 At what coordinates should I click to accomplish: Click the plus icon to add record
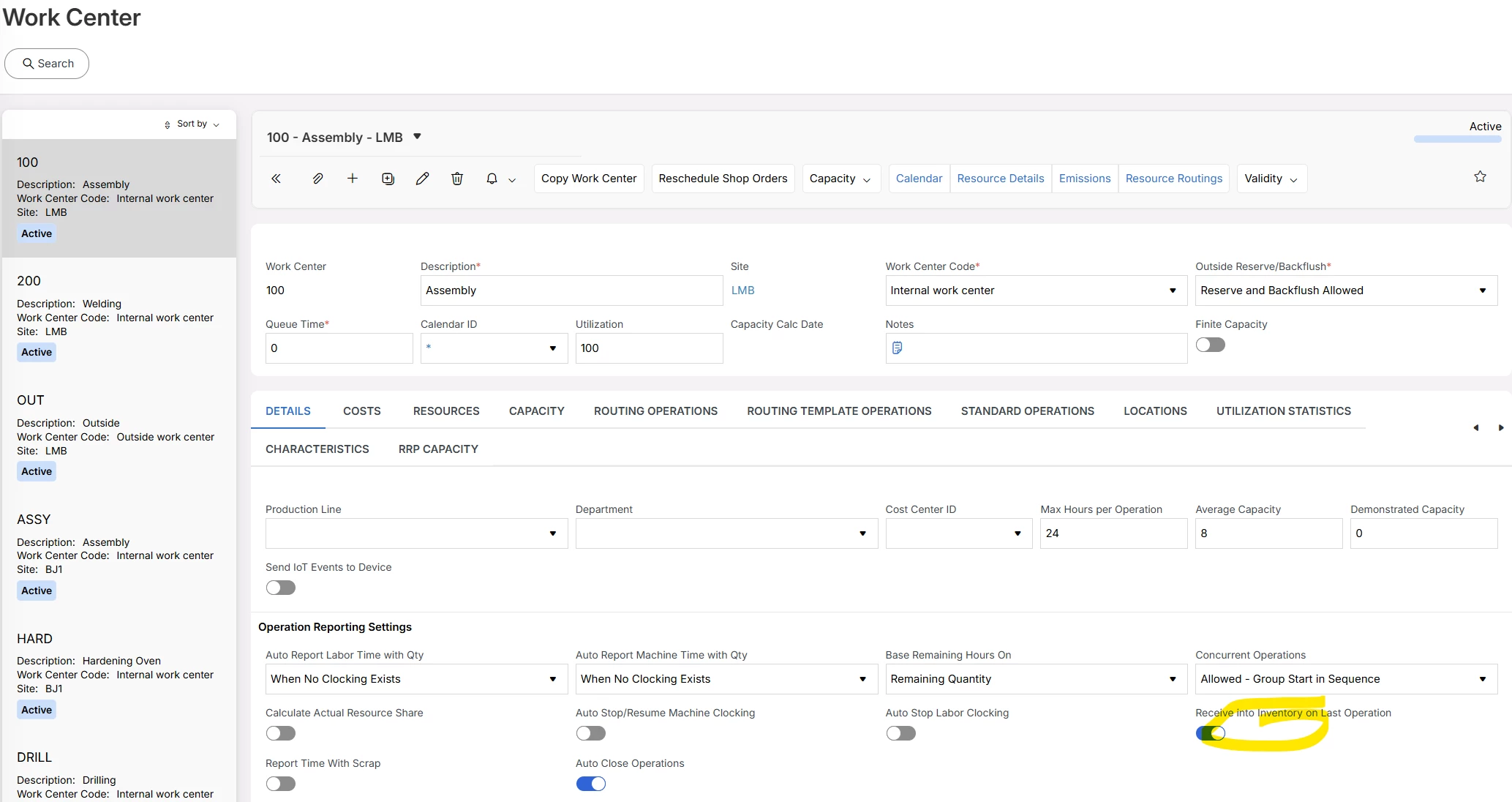(x=353, y=179)
